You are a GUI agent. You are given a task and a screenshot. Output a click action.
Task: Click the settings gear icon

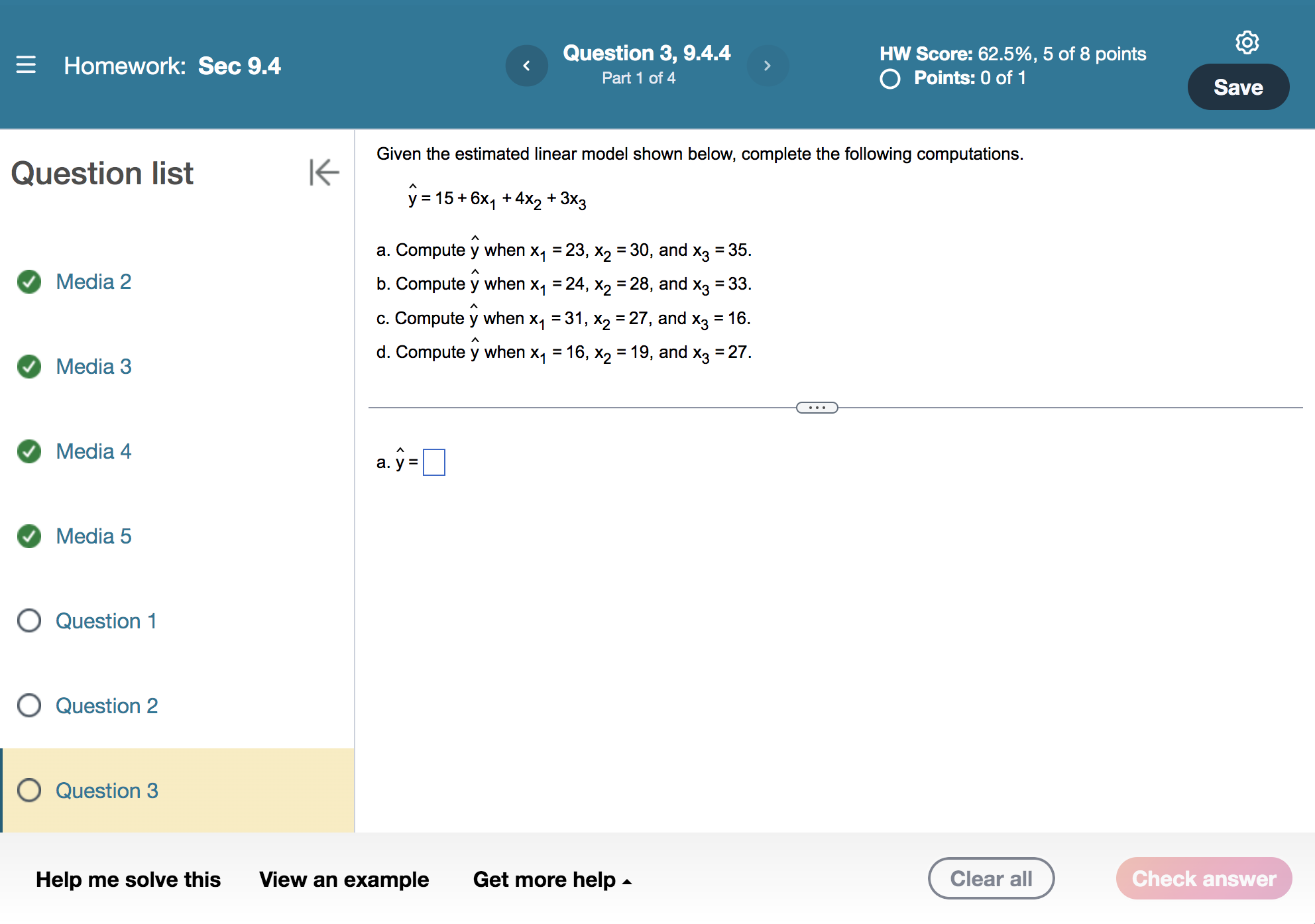1247,42
